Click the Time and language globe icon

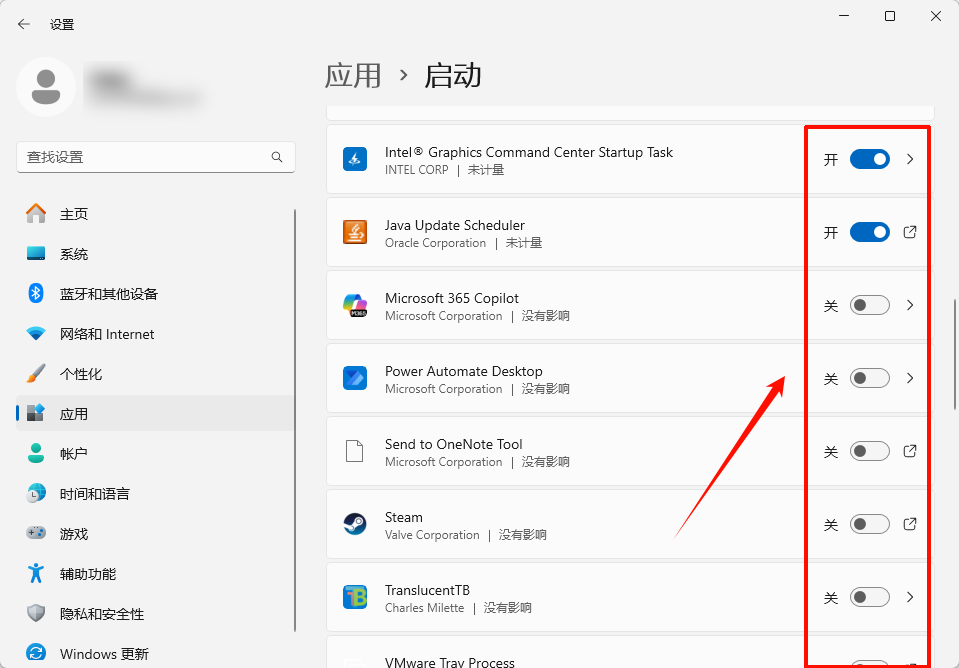[36, 494]
